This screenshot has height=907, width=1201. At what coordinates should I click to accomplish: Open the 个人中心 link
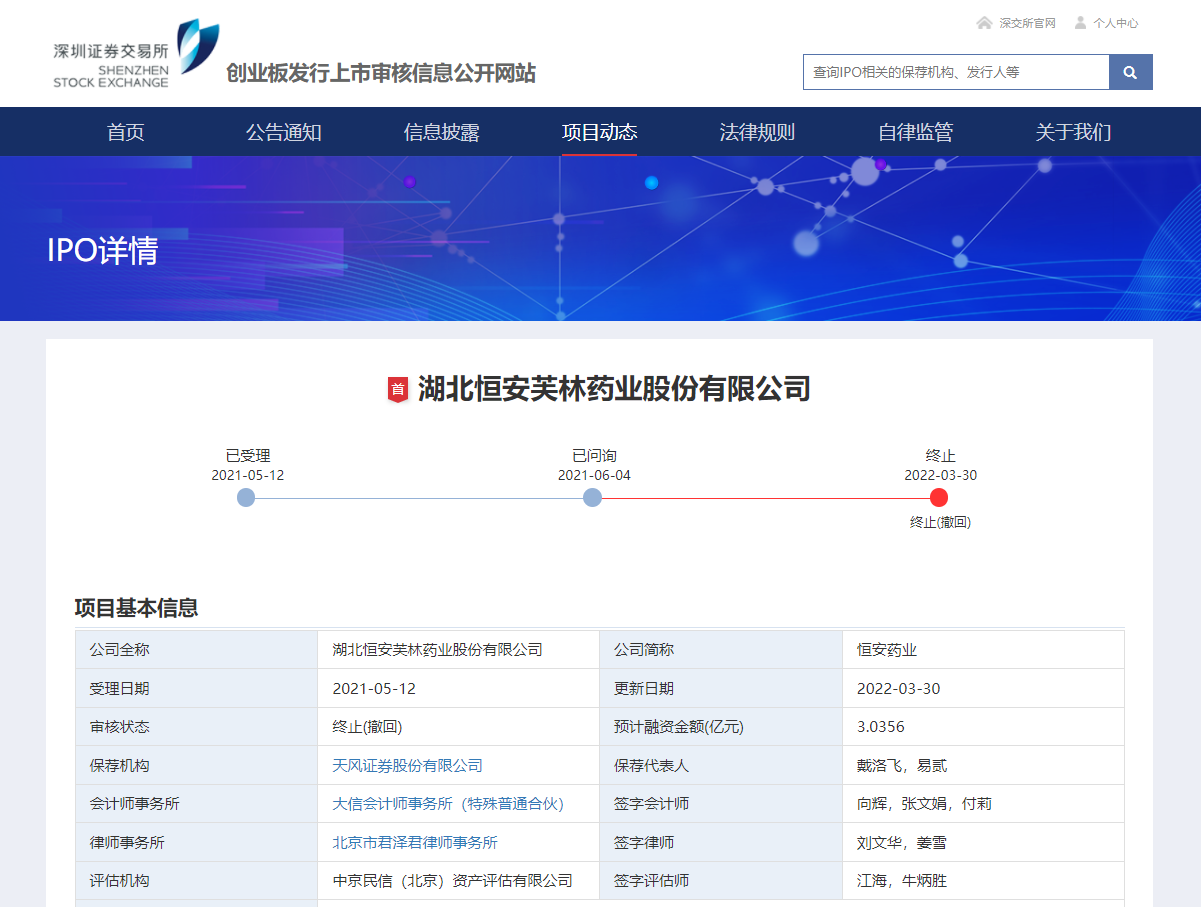click(x=1115, y=23)
